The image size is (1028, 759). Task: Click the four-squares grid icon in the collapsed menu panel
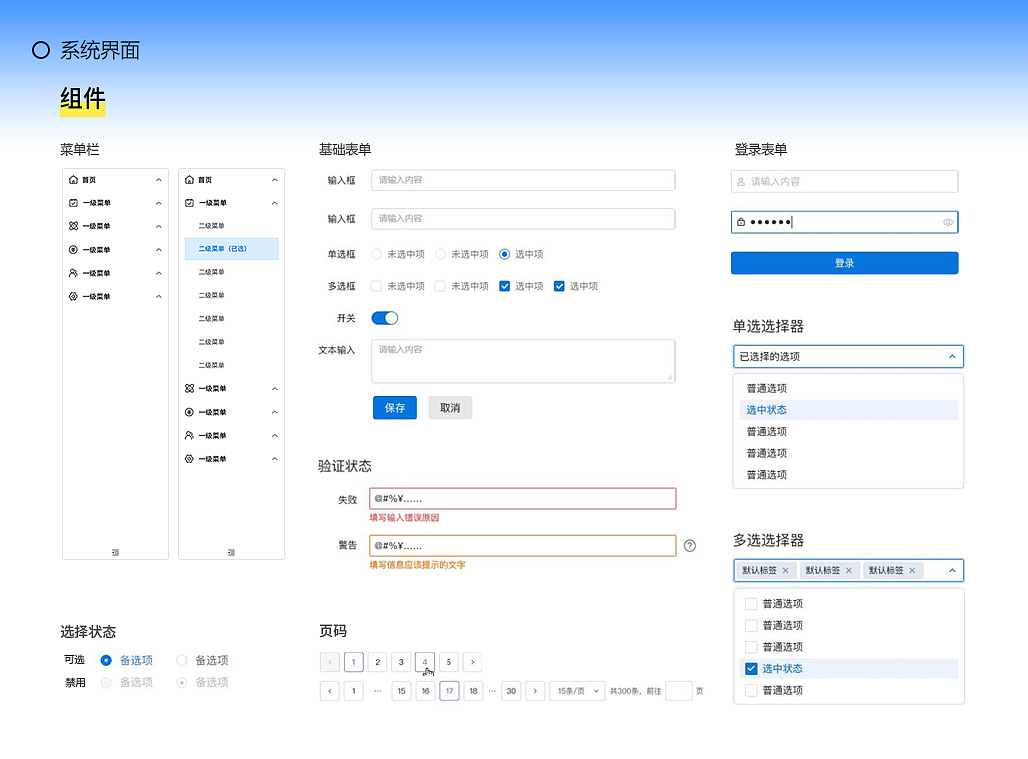click(73, 226)
